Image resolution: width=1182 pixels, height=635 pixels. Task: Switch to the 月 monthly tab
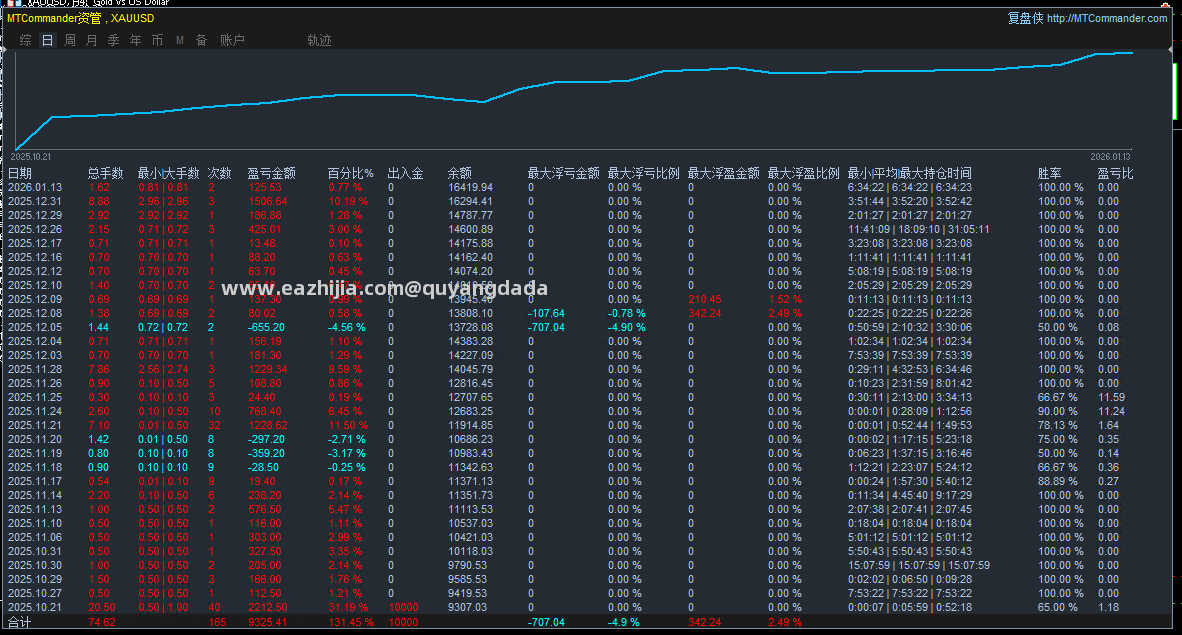[91, 41]
